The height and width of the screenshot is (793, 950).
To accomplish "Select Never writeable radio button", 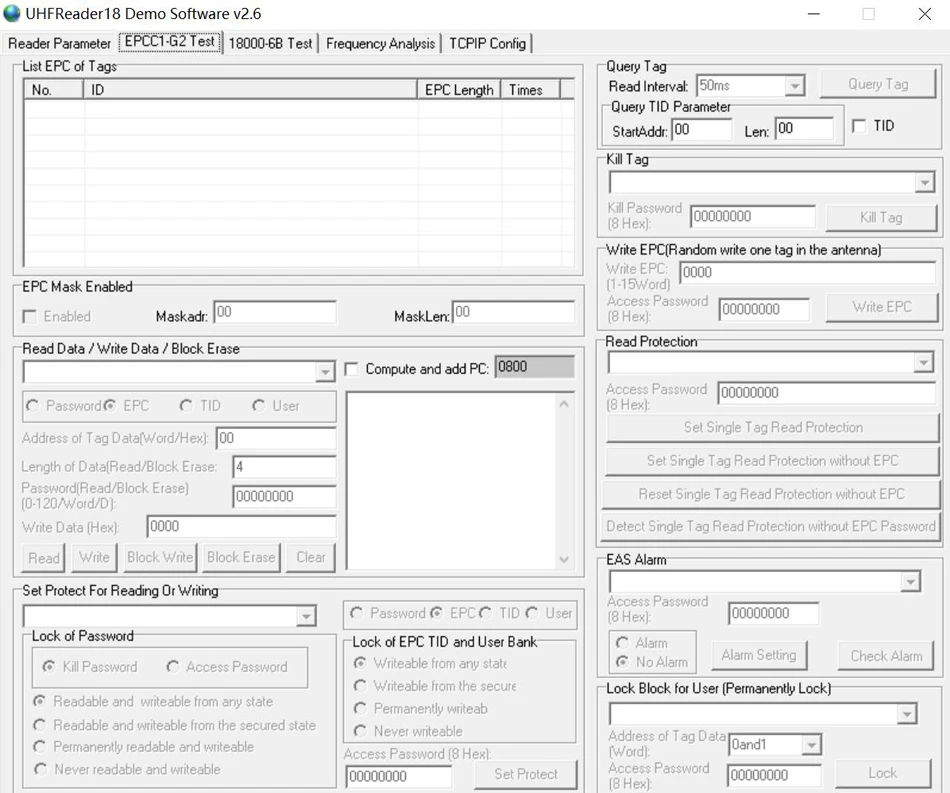I will (x=360, y=732).
